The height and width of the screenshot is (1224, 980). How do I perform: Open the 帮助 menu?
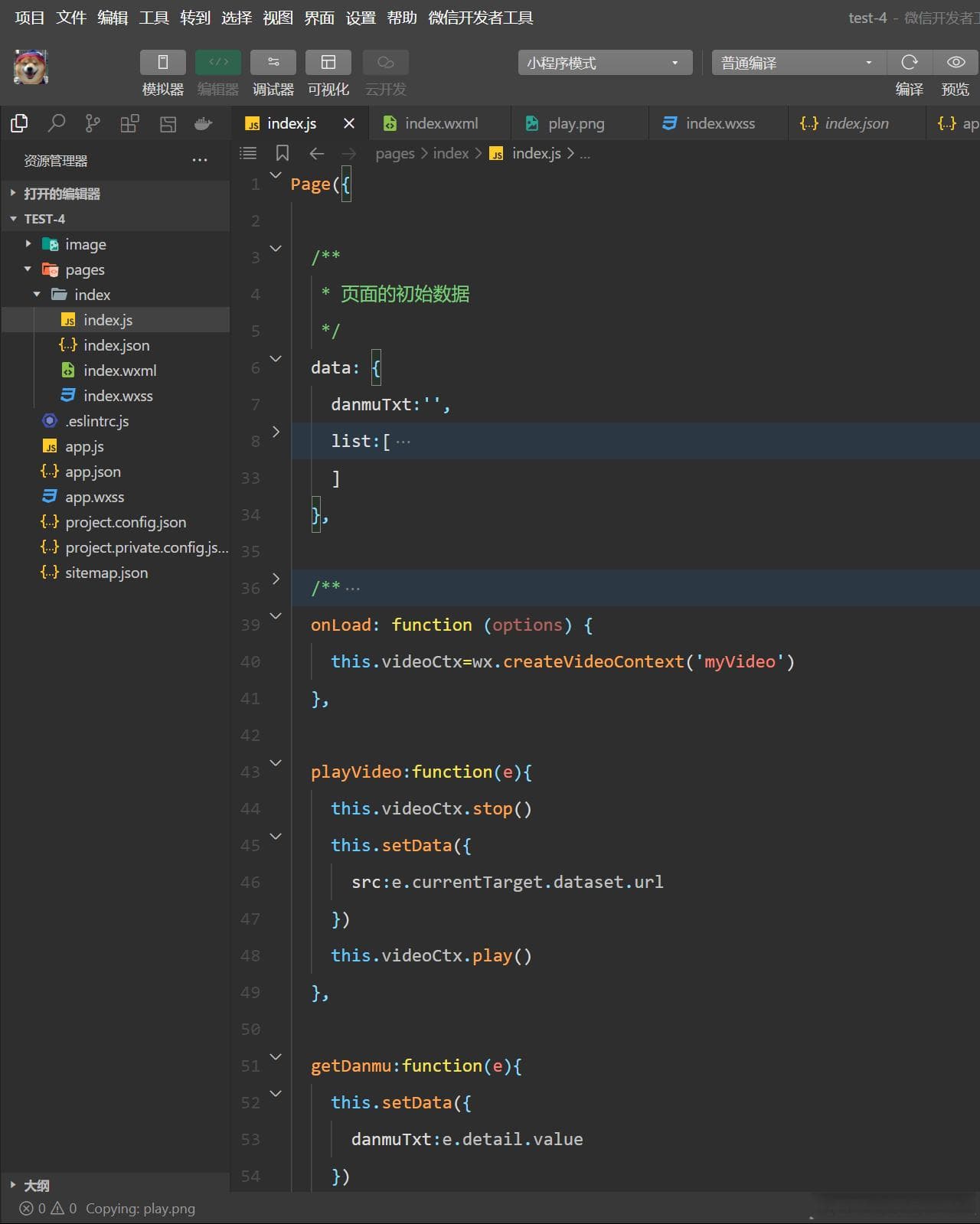402,18
